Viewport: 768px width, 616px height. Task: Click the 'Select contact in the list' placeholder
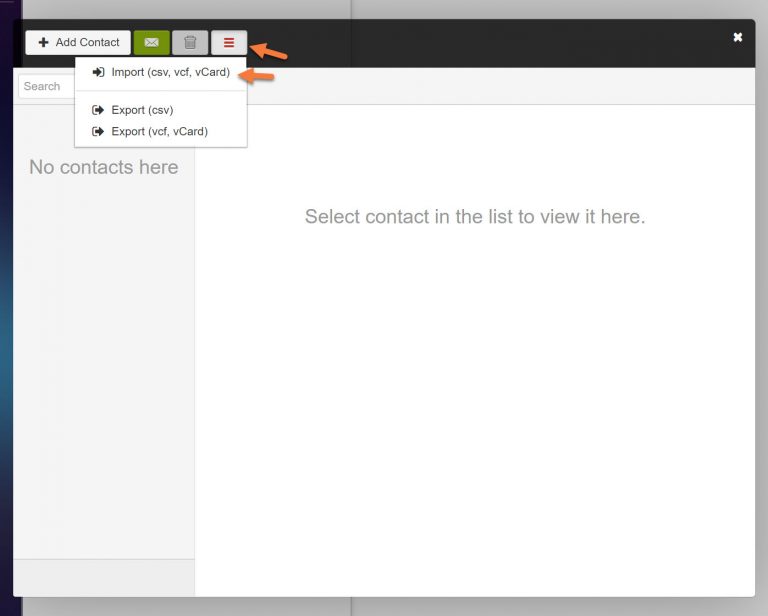point(475,217)
